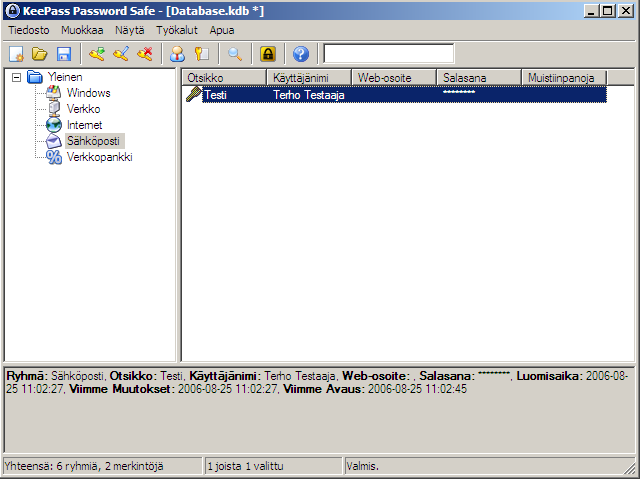Open the Työkalut menu

click(x=177, y=30)
